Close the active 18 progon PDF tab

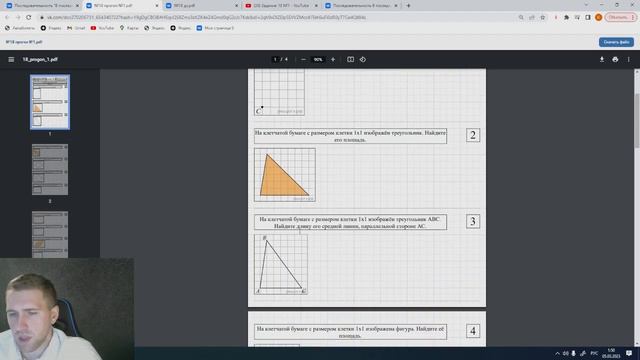click(x=157, y=6)
